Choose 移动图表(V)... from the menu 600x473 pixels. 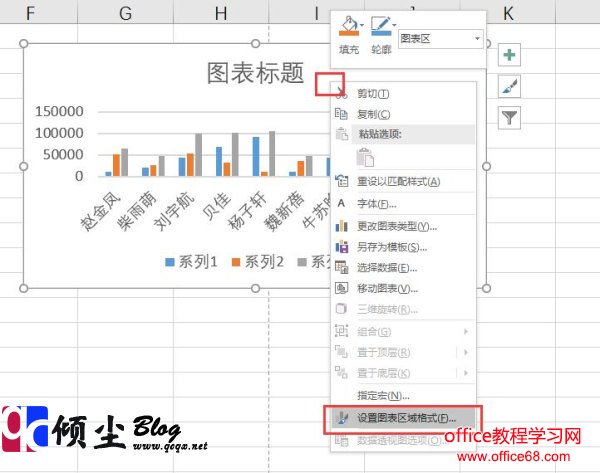click(x=403, y=288)
